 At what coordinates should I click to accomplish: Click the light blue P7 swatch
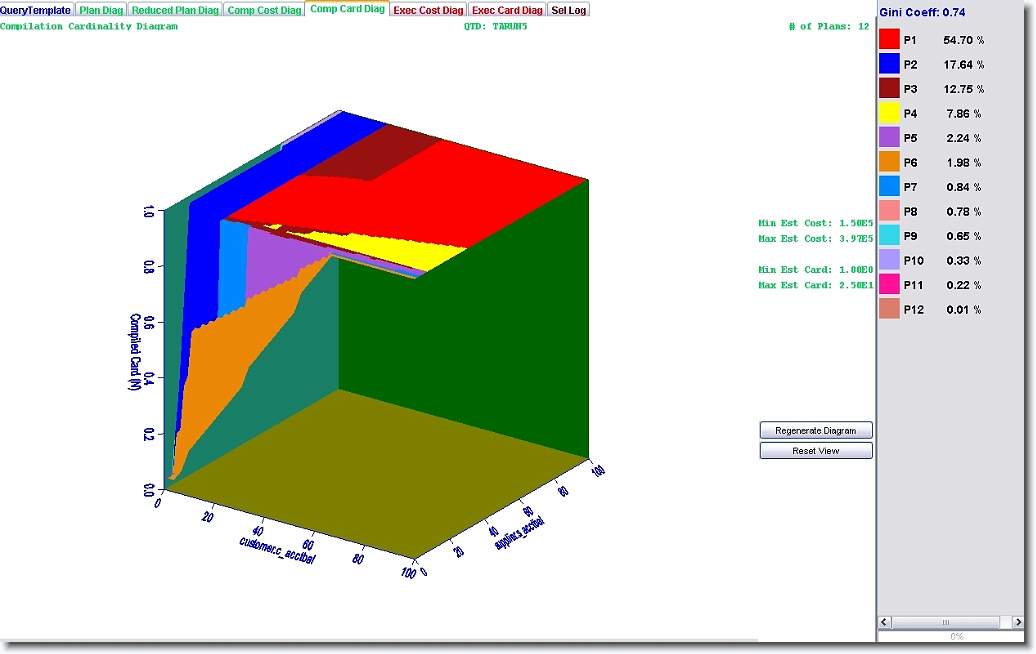(889, 187)
